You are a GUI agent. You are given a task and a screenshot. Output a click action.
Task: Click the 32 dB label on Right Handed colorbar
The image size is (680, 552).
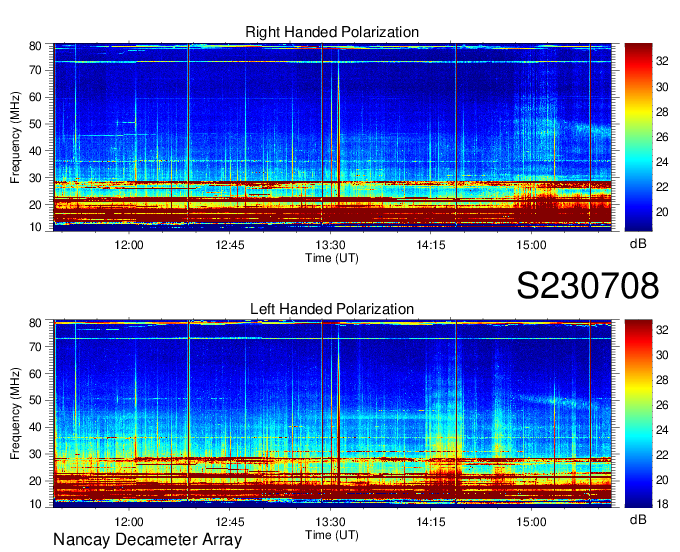pyautogui.click(x=662, y=61)
